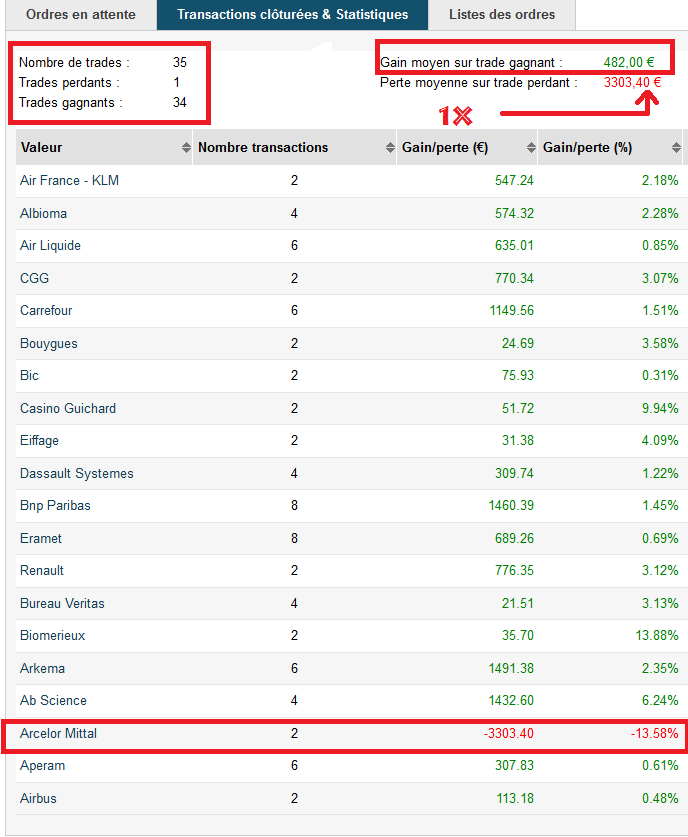The width and height of the screenshot is (688, 837).
Task: Select the -3303.40 Arcelor Mittal loss cell
Action: 509,733
